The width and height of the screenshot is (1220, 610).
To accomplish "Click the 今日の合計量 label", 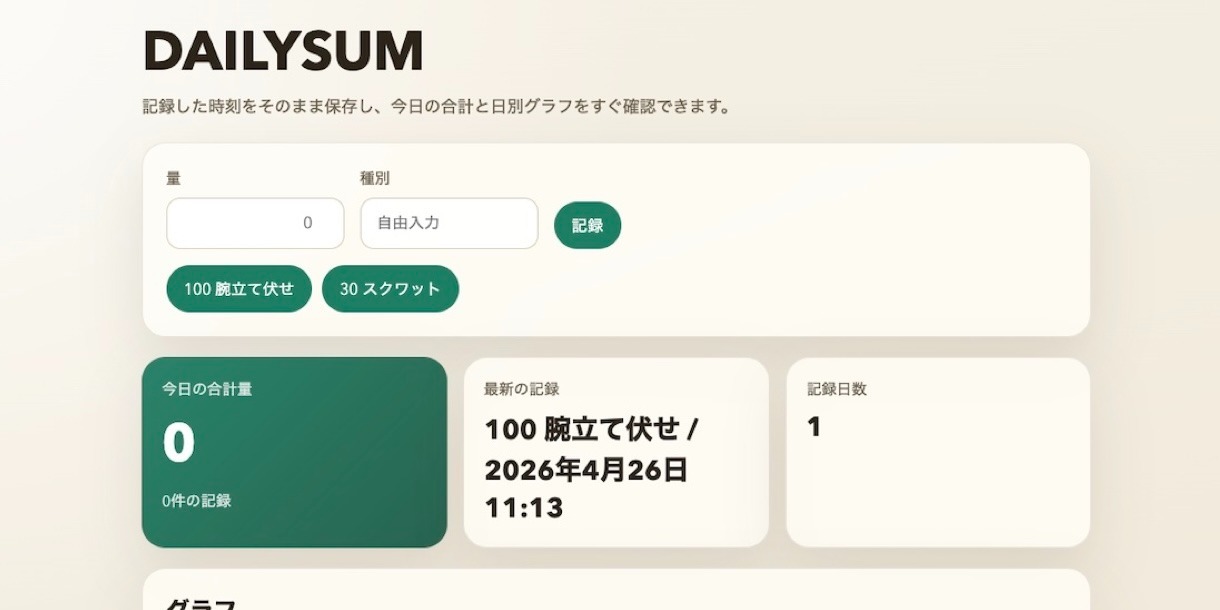I will [x=207, y=389].
